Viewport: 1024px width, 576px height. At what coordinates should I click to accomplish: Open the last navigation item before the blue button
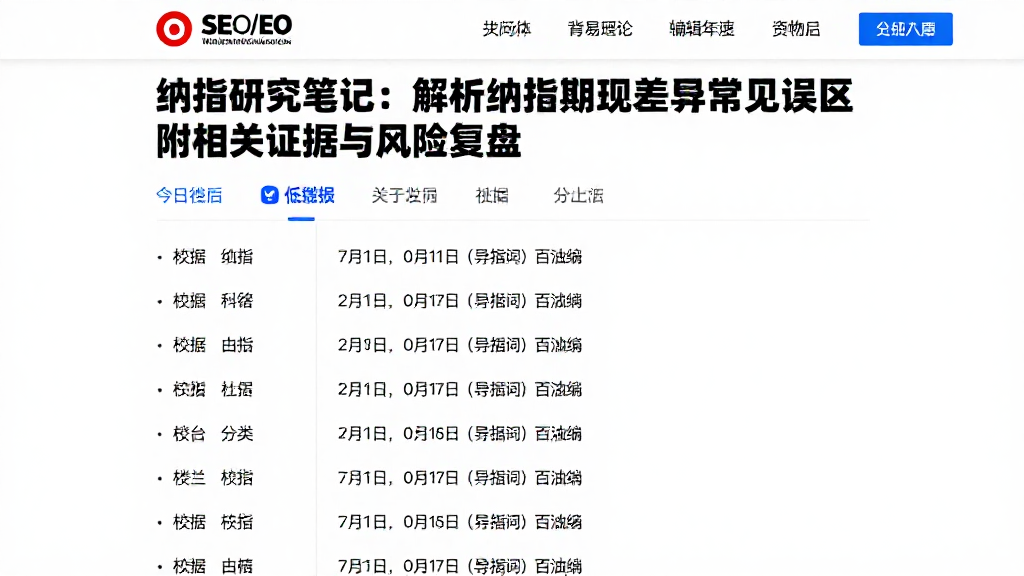pos(795,29)
